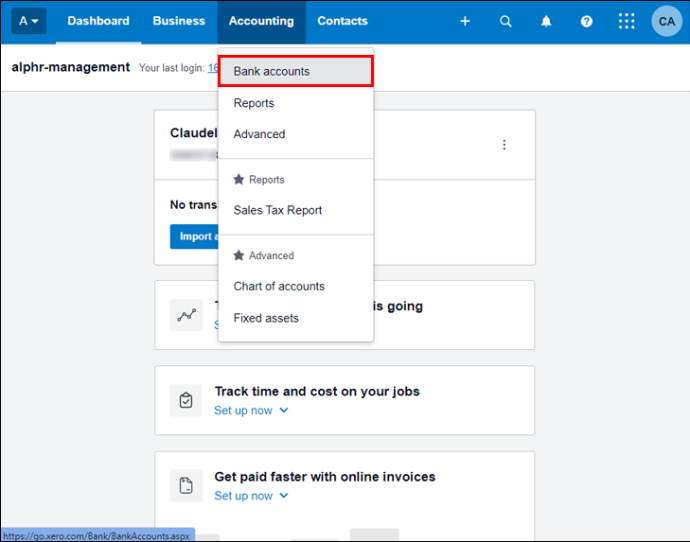Click the blue Import button
690x542 pixels.
(x=194, y=237)
